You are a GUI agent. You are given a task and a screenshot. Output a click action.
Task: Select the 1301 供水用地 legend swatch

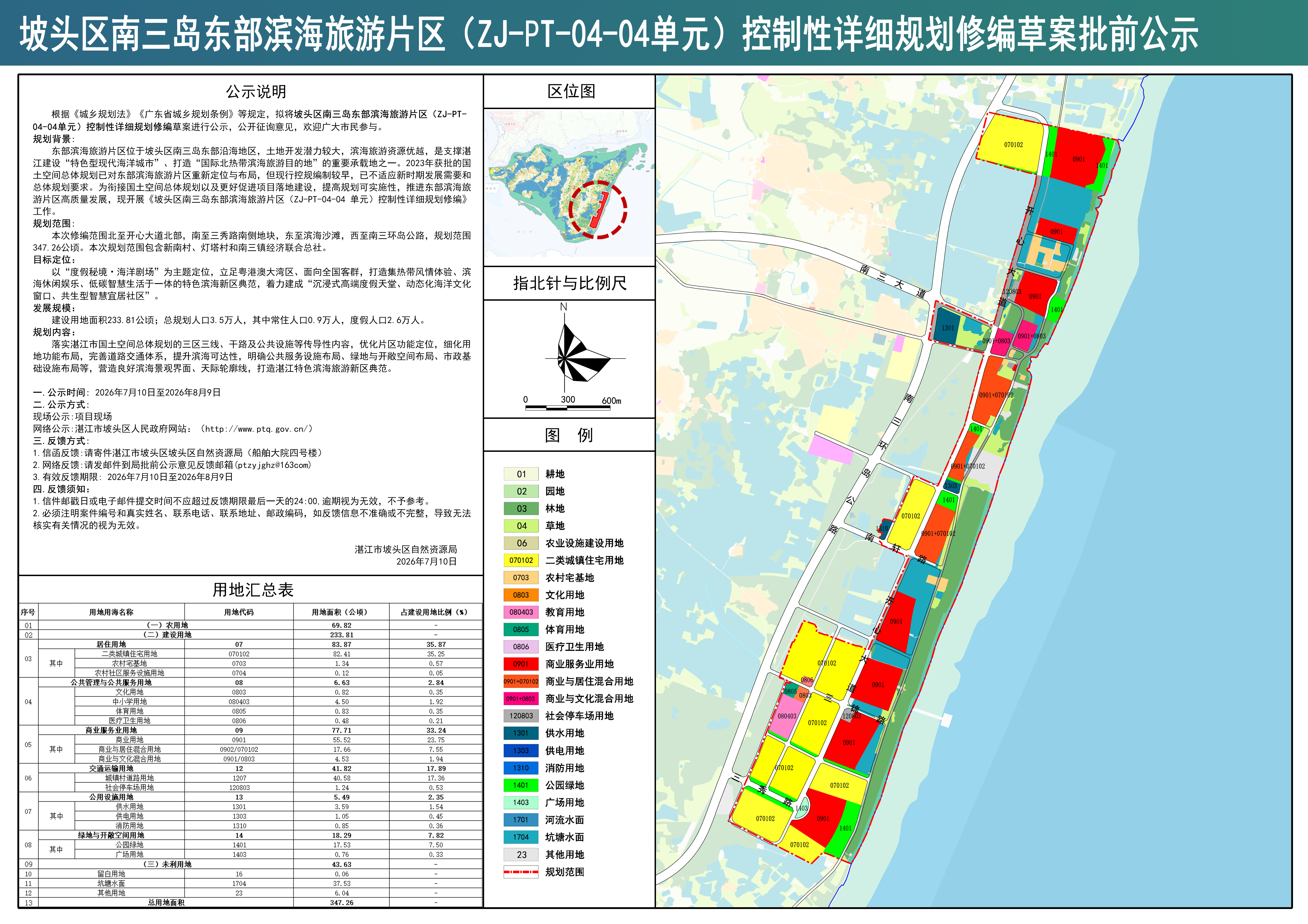click(521, 733)
